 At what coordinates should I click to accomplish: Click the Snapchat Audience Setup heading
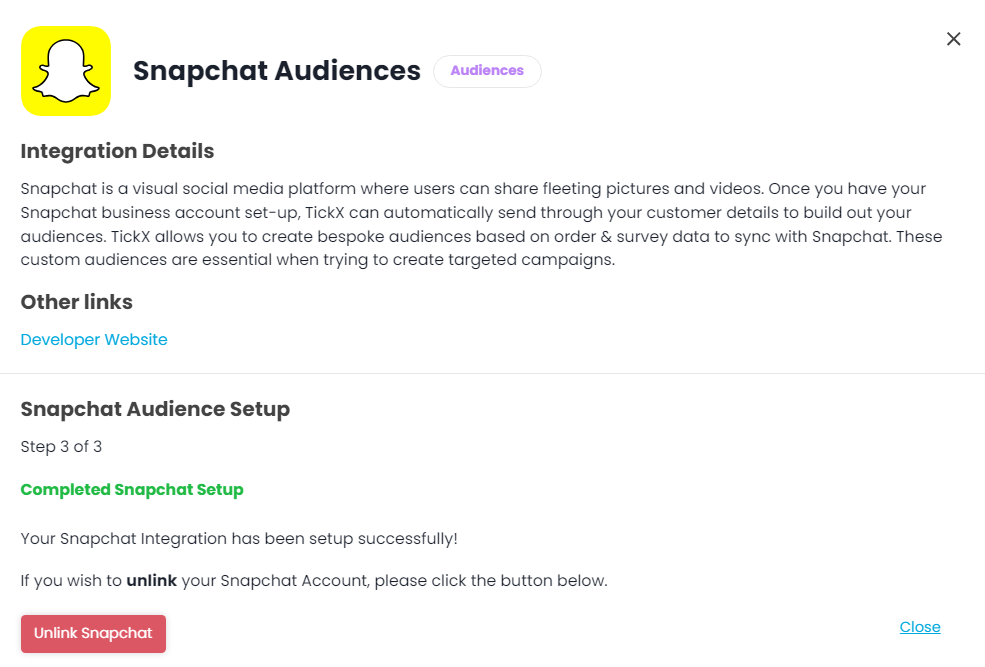pyautogui.click(x=155, y=409)
